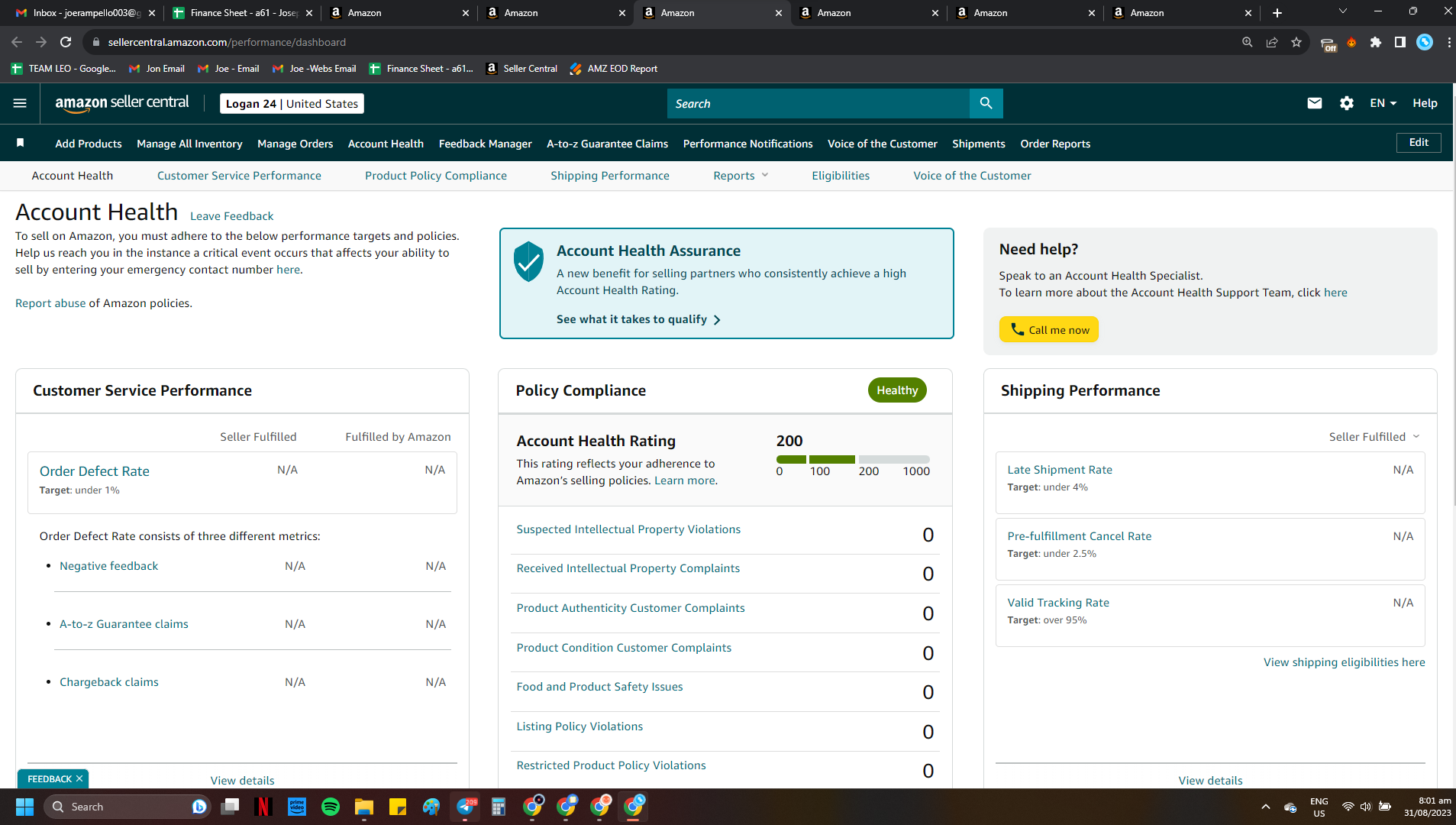Switch to the Inbox Gmail browser tab
The width and height of the screenshot is (1456, 825).
click(86, 13)
